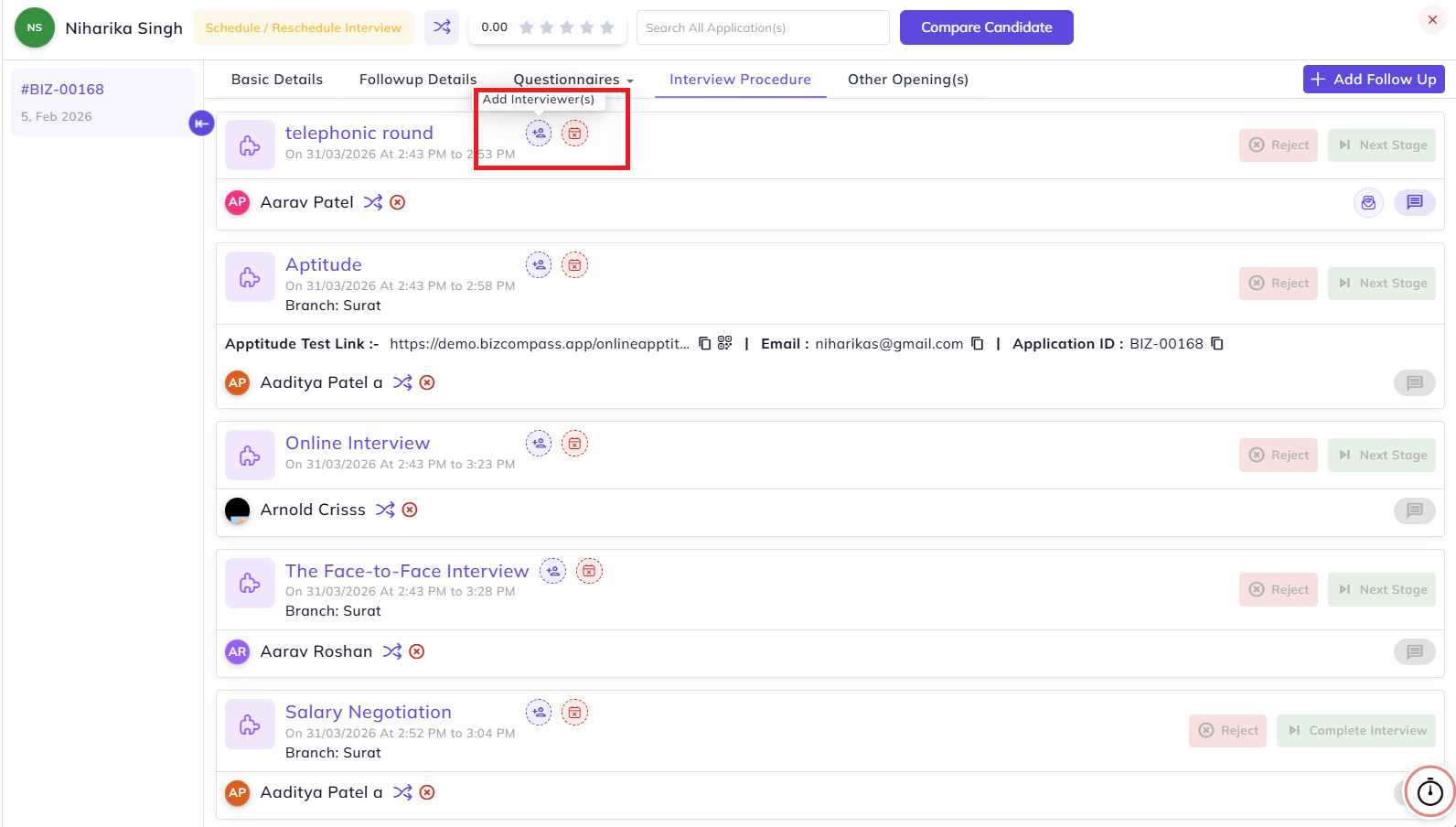
Task: Remove interviewer Aarav Patel
Action: [398, 202]
